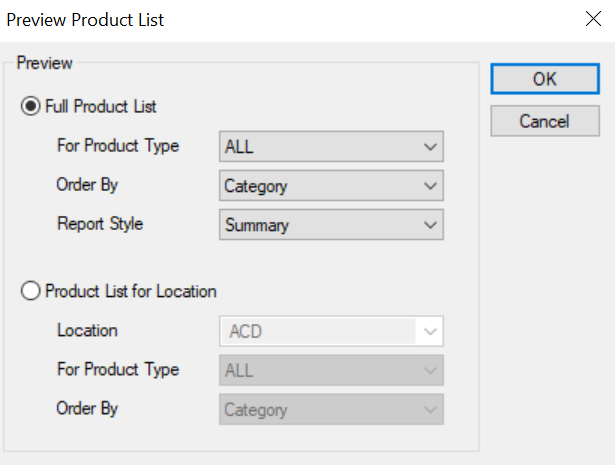Click the disabled For Product Type dropdown under Location
The image size is (615, 465).
(331, 370)
